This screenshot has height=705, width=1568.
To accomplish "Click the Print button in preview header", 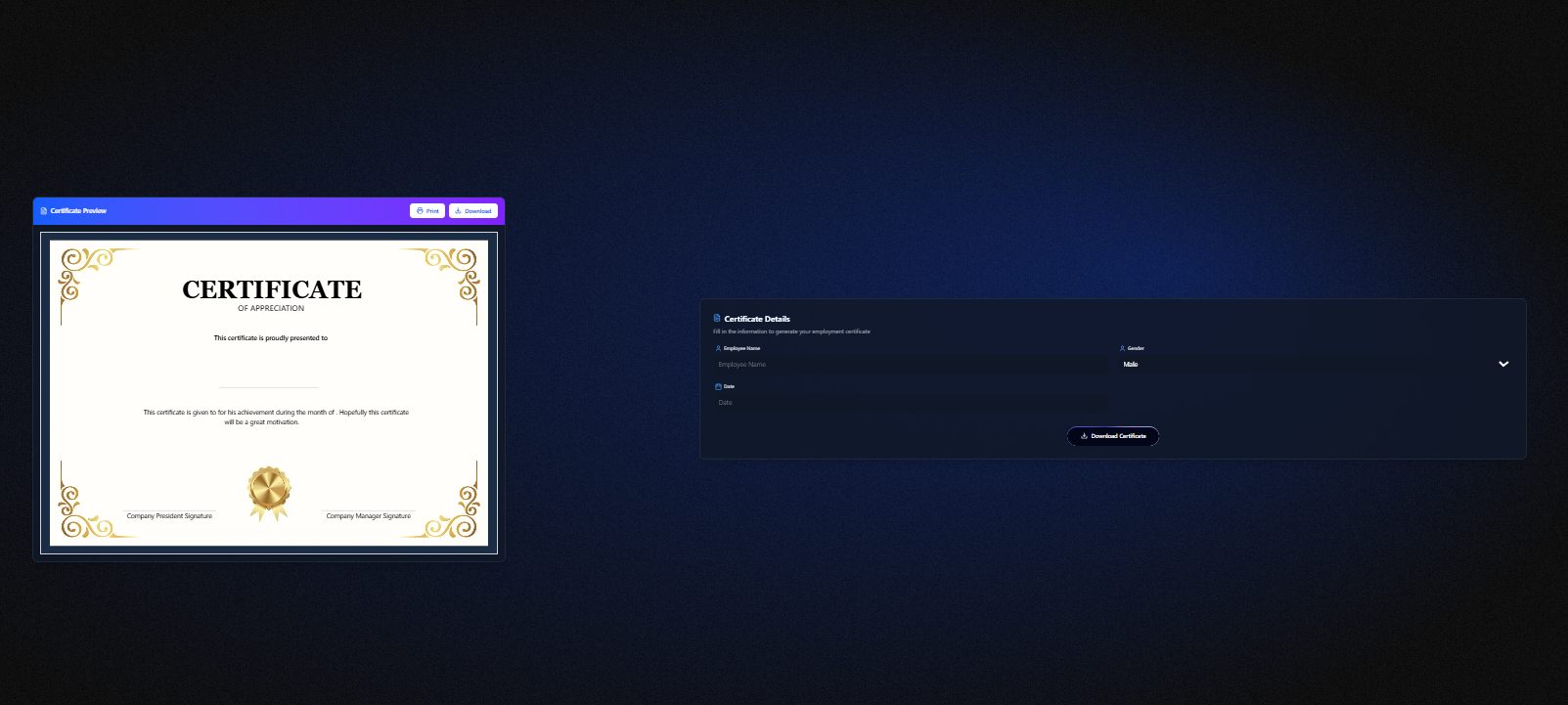I will click(x=427, y=211).
